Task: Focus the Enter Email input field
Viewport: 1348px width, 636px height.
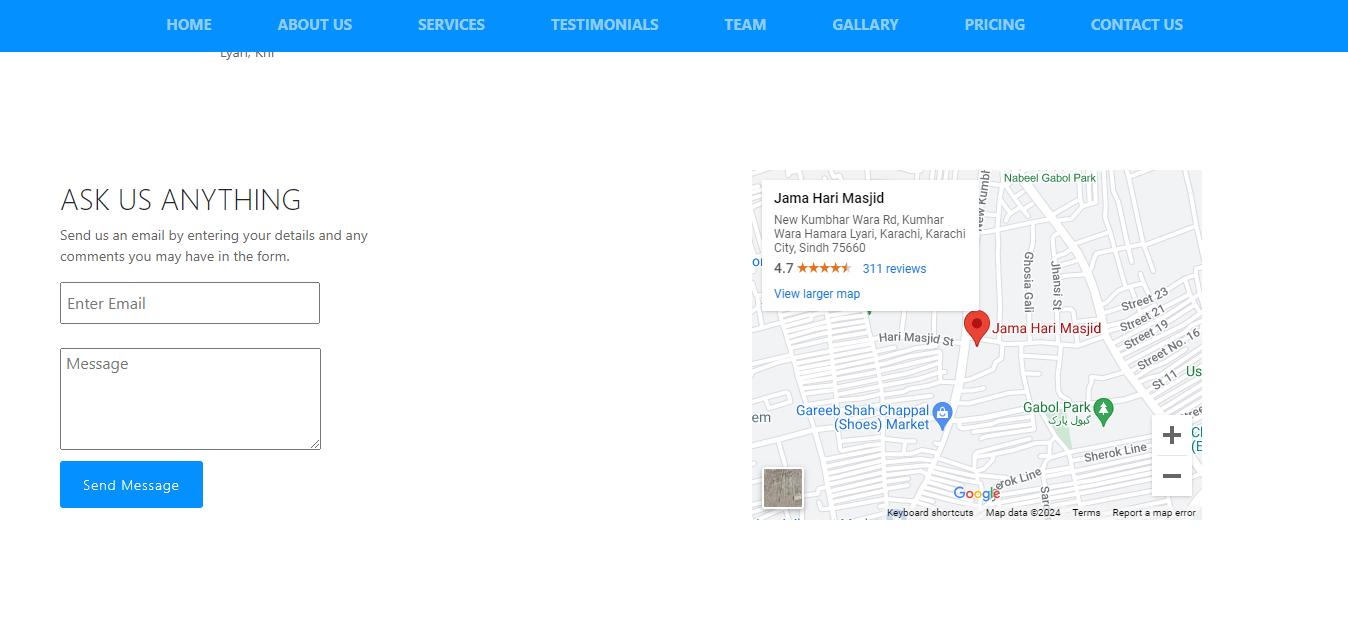Action: coord(190,303)
